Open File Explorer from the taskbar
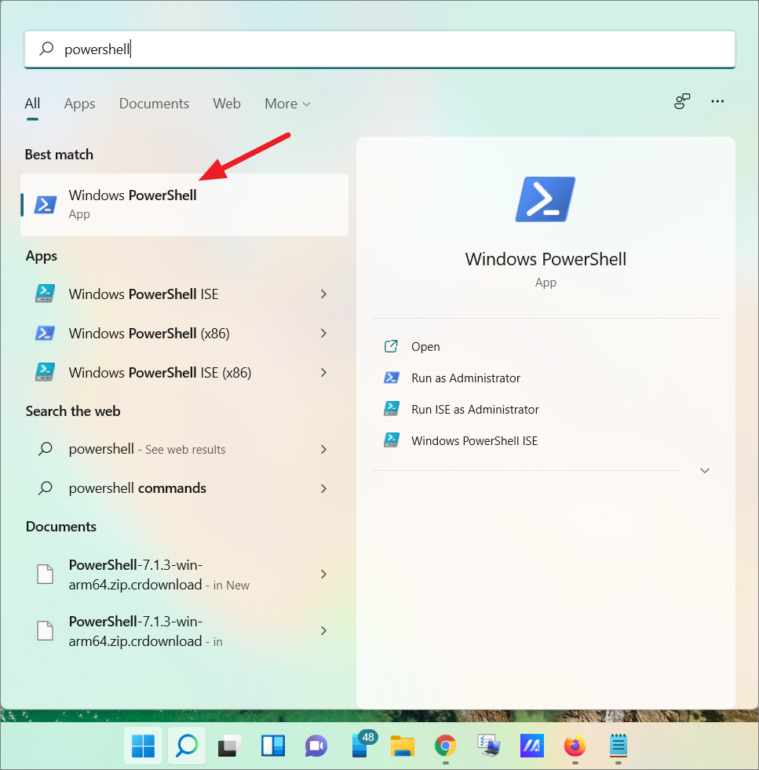 pos(402,746)
